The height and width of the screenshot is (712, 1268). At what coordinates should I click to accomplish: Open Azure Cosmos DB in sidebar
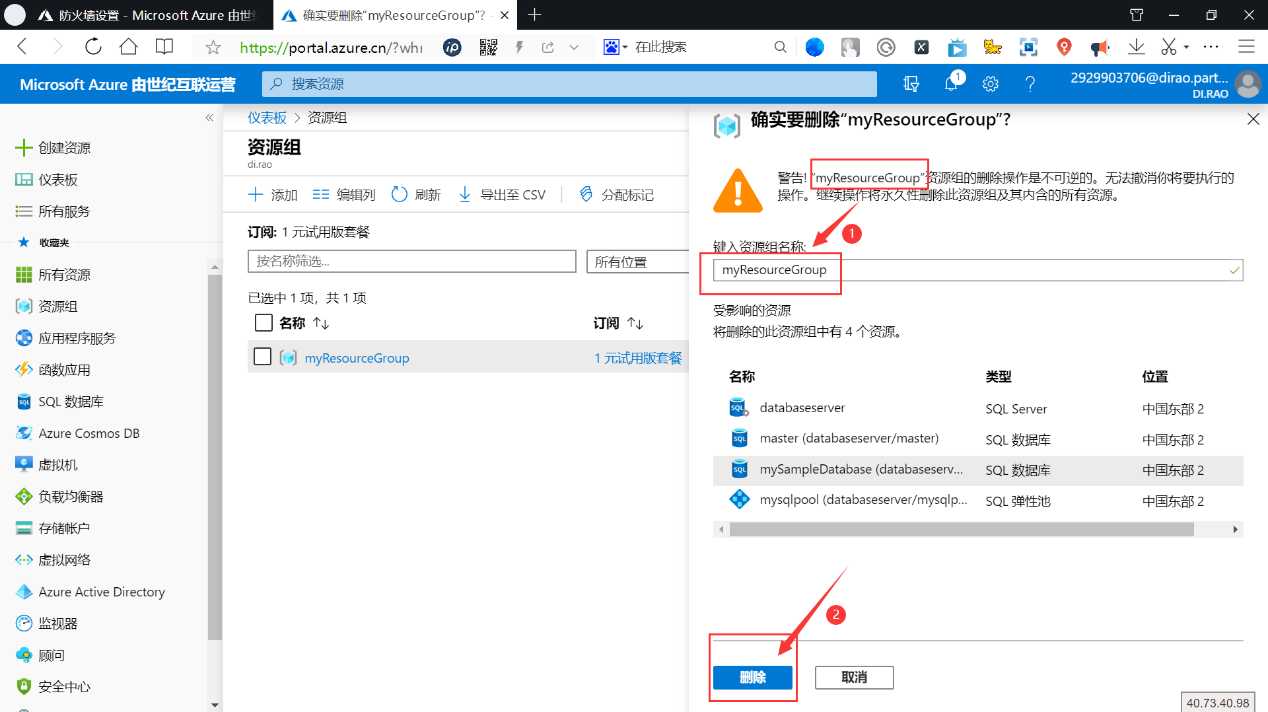[89, 433]
